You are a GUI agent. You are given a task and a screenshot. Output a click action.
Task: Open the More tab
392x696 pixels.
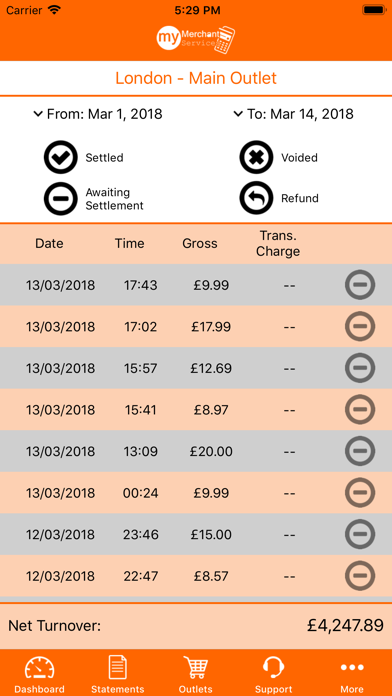click(x=352, y=673)
